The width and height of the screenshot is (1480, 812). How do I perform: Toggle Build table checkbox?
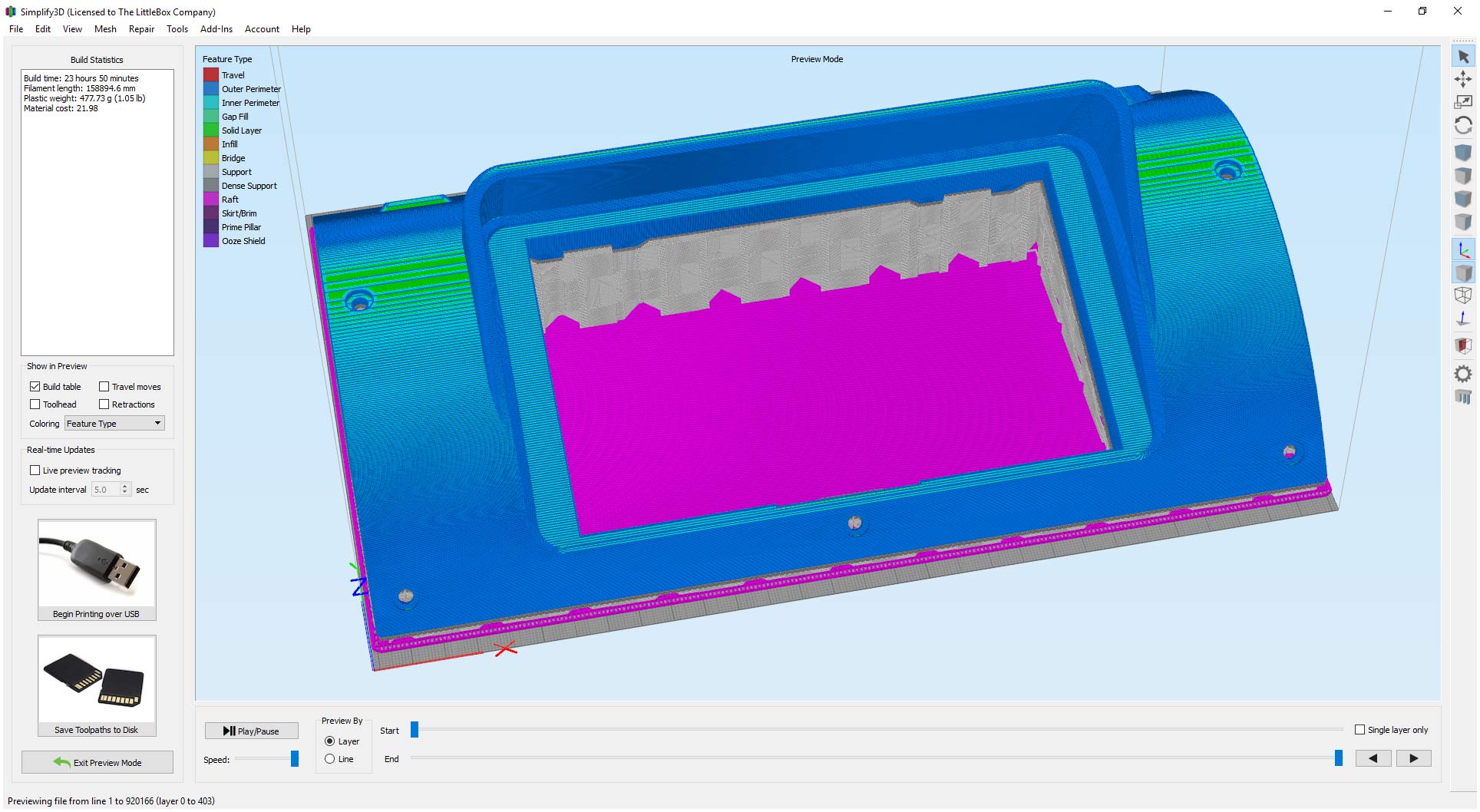[x=35, y=387]
